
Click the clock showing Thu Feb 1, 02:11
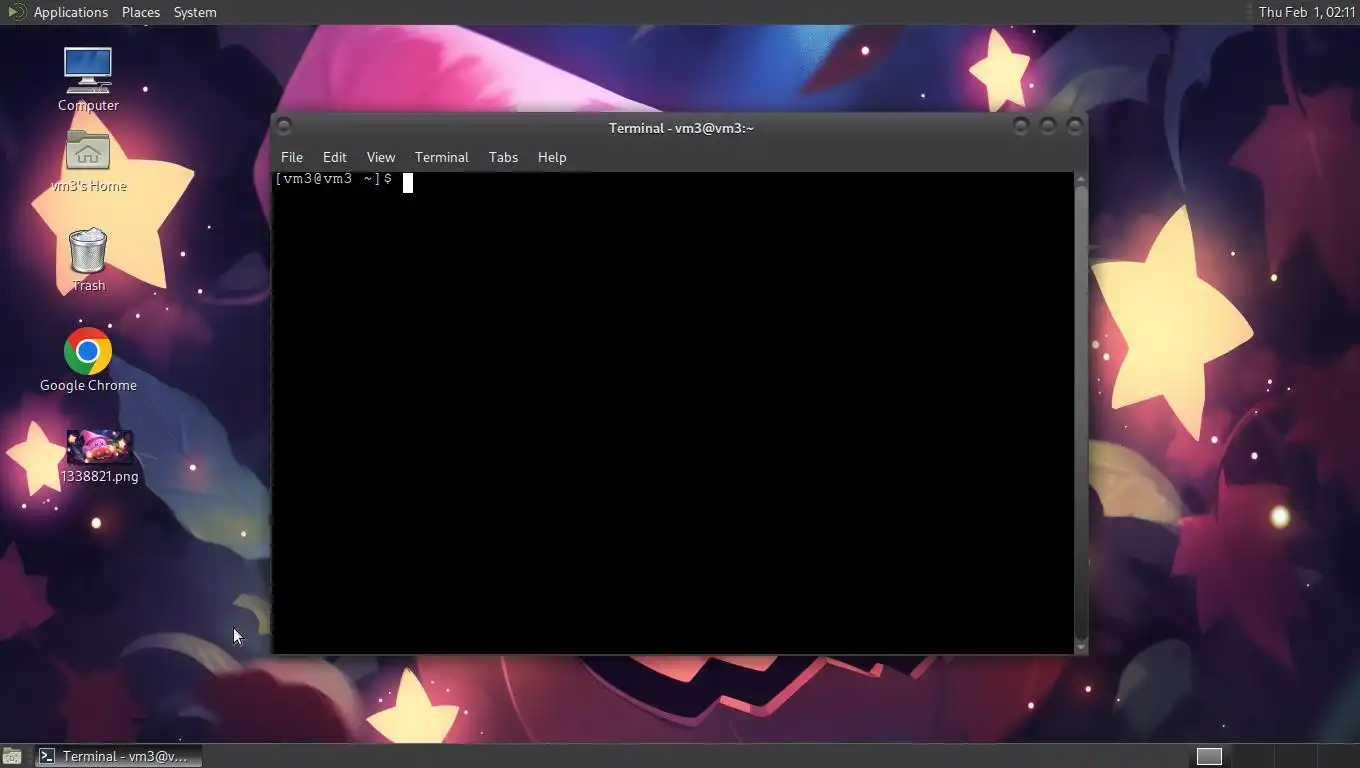pyautogui.click(x=1306, y=12)
